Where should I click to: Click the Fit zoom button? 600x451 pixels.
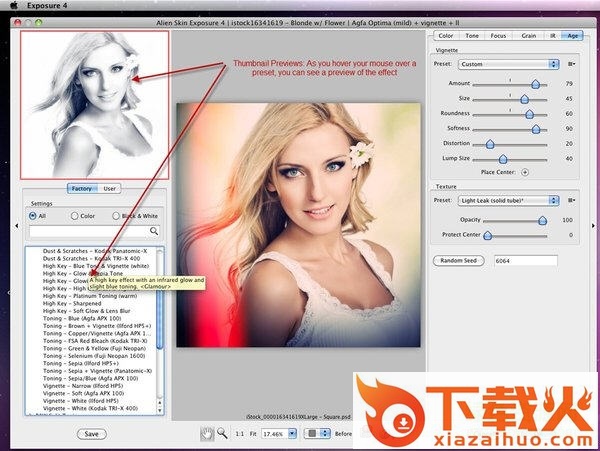point(253,434)
